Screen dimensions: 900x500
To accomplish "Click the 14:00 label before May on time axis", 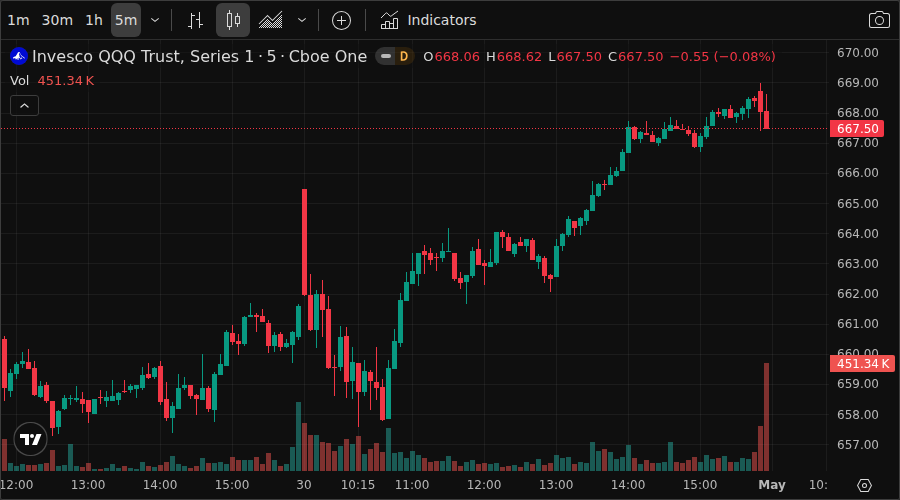I will click(x=627, y=485).
